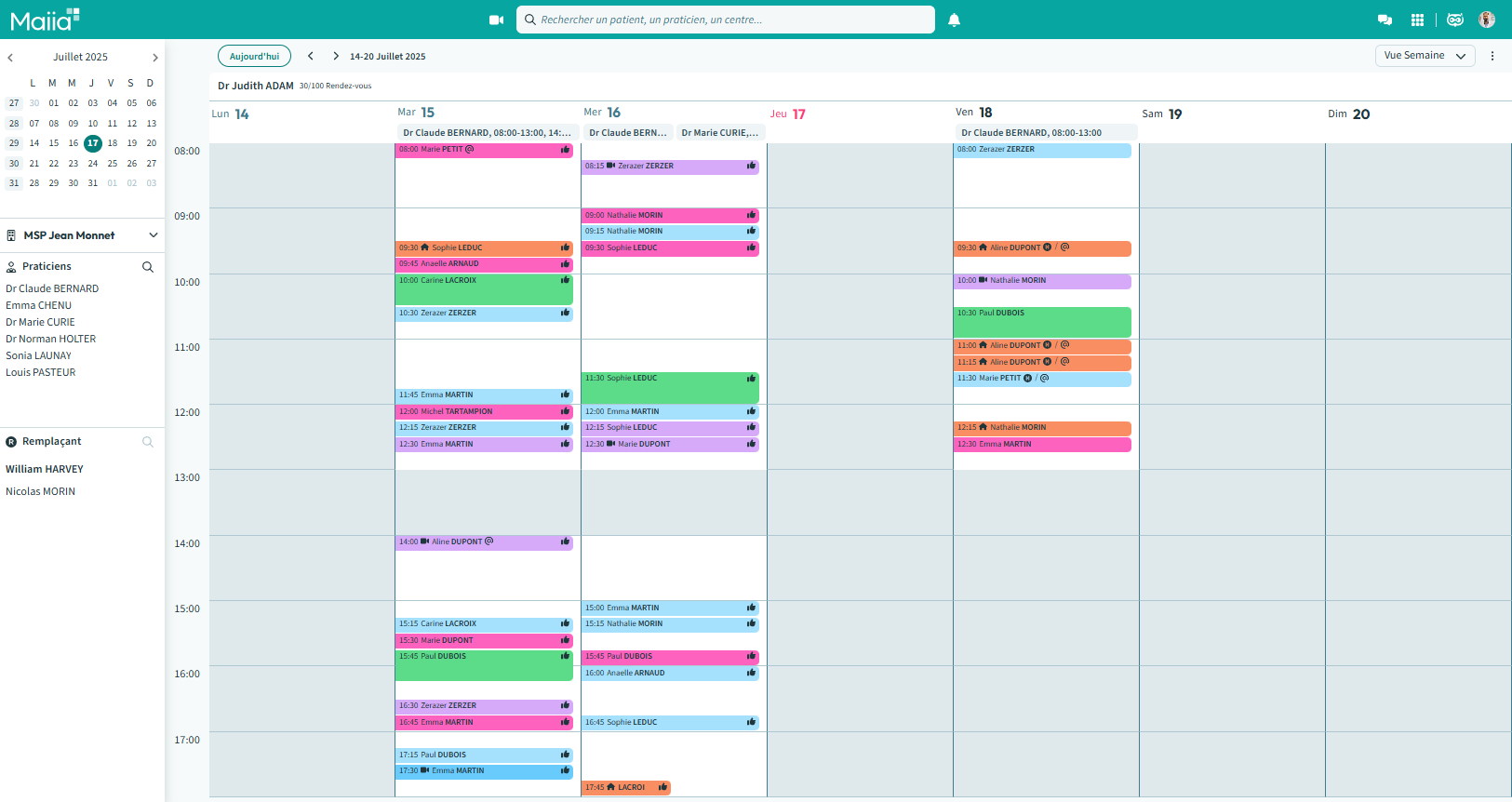
Task: Click the Aujourd'hui button
Action: pos(254,56)
